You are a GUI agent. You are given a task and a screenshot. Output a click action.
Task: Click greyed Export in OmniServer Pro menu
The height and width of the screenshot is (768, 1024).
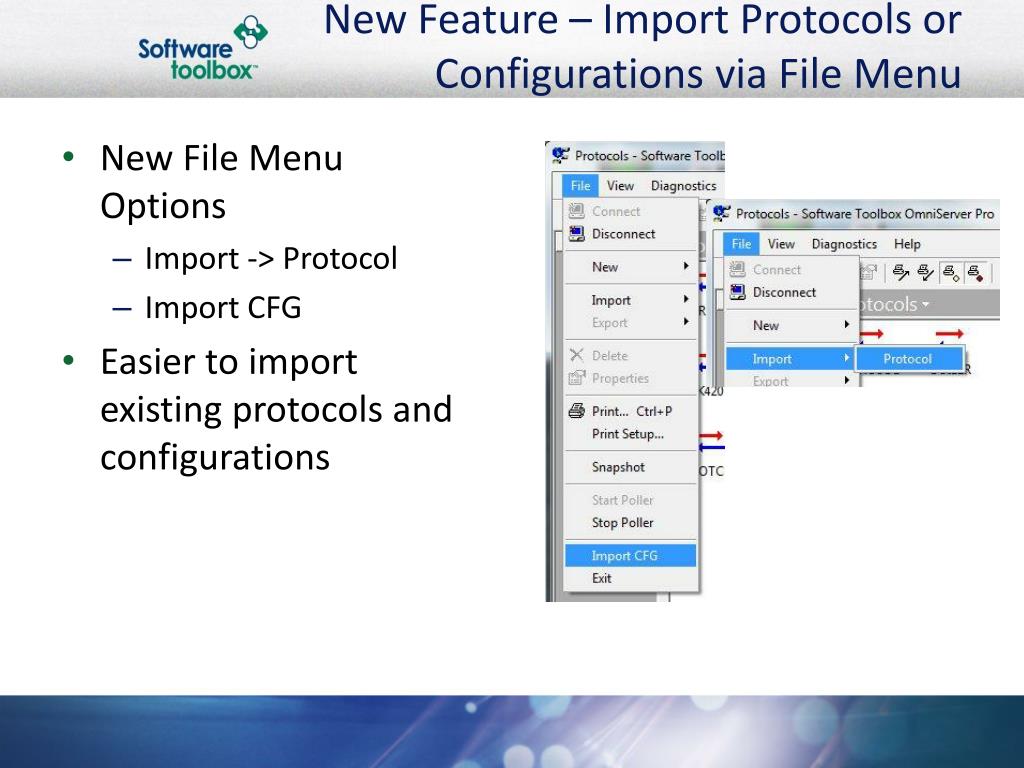point(770,381)
